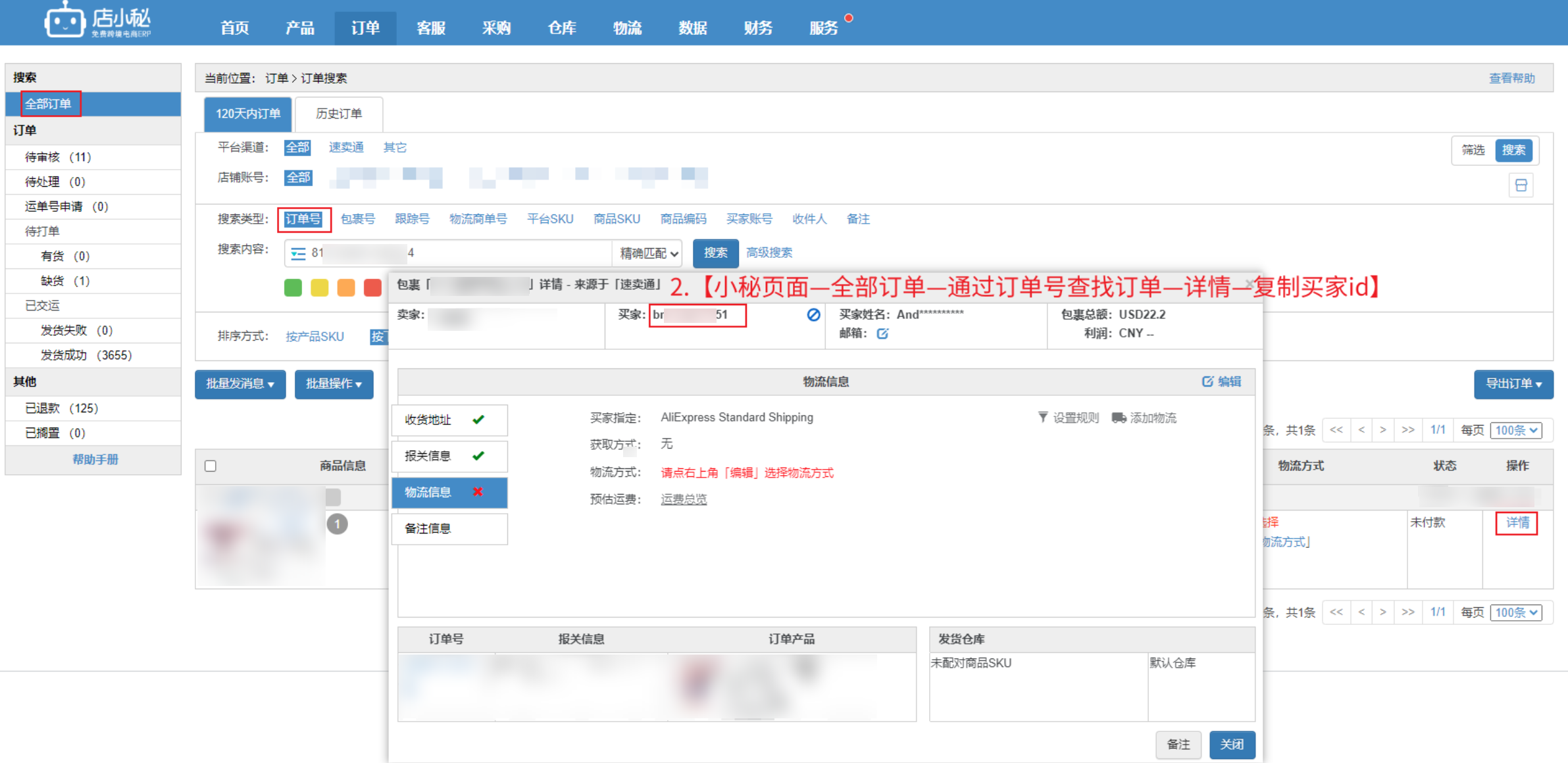The width and height of the screenshot is (1568, 763).
Task: Expand the 批量操作 dropdown button
Action: (x=334, y=384)
